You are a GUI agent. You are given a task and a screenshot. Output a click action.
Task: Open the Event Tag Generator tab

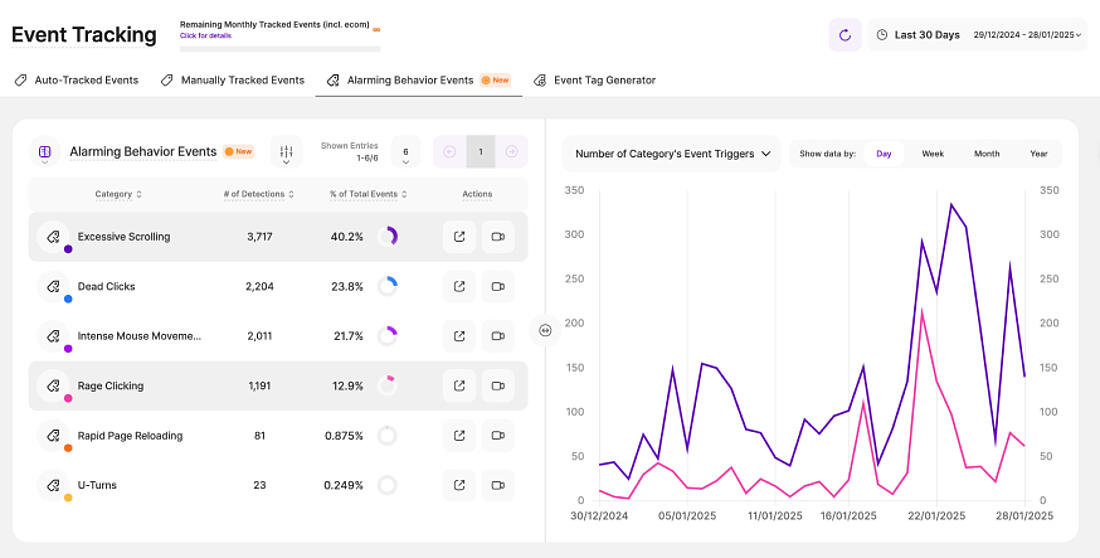click(594, 80)
